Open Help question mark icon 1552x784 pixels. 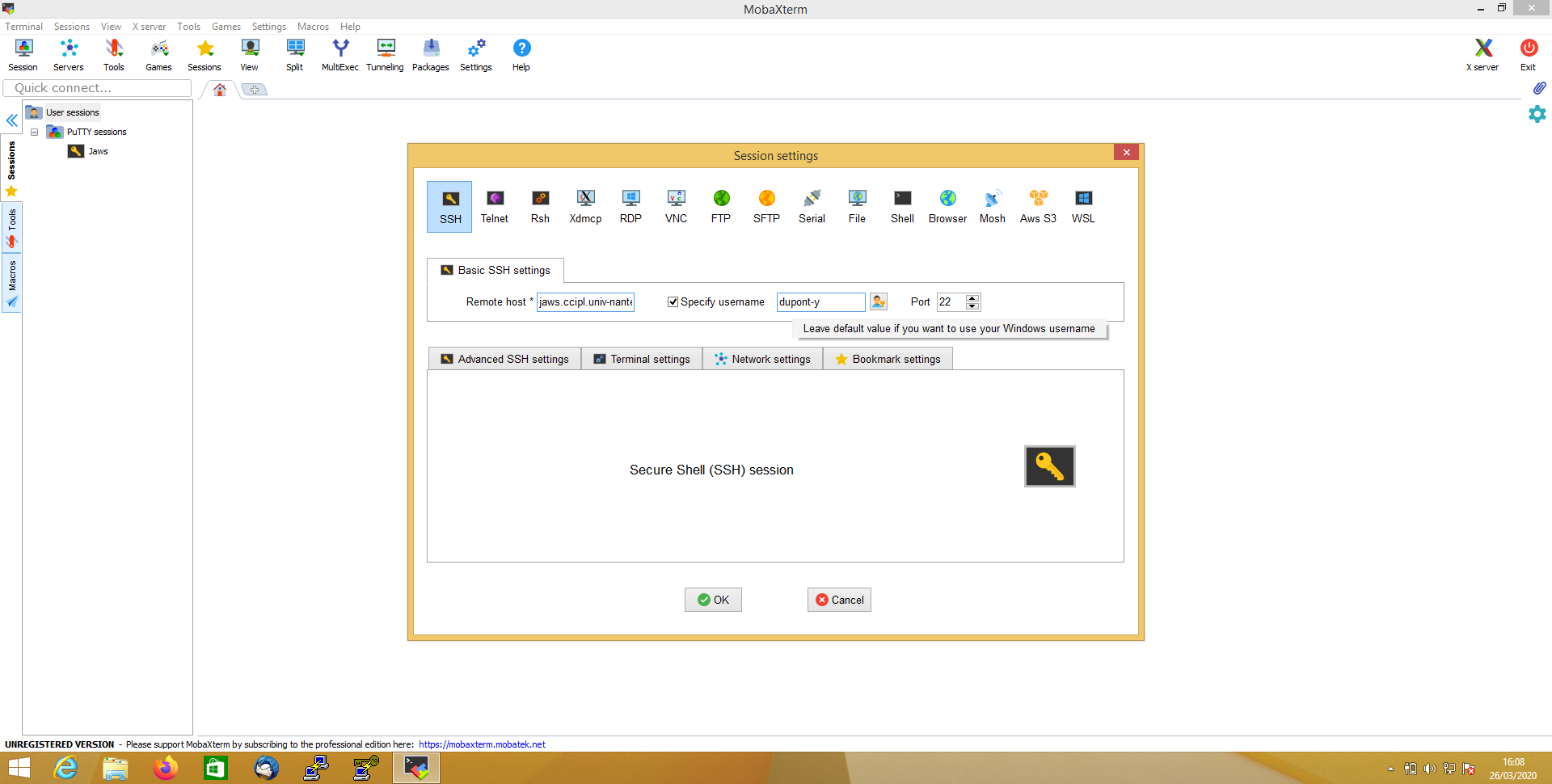tap(521, 55)
